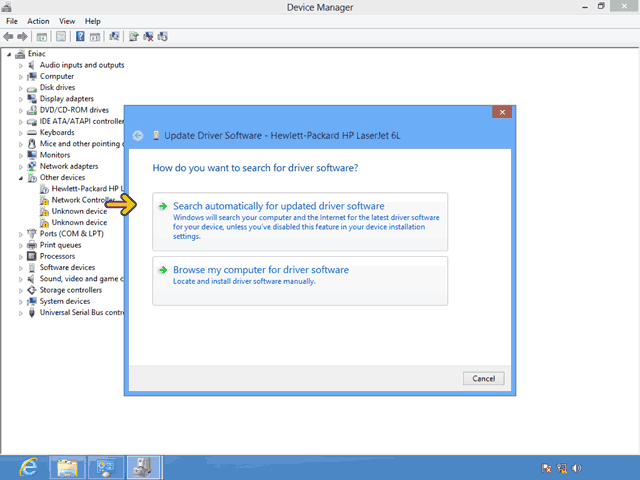Expand Audio inputs and outputs

click(21, 65)
